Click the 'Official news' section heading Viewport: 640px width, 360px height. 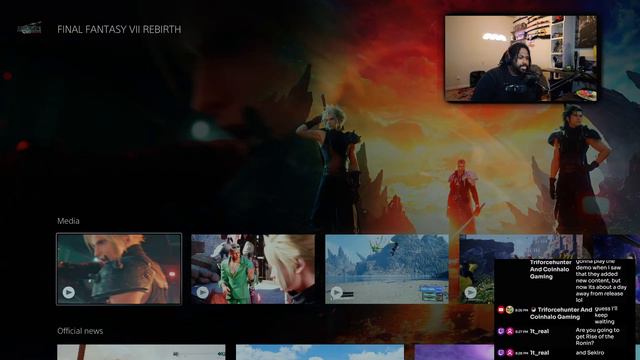pos(80,331)
